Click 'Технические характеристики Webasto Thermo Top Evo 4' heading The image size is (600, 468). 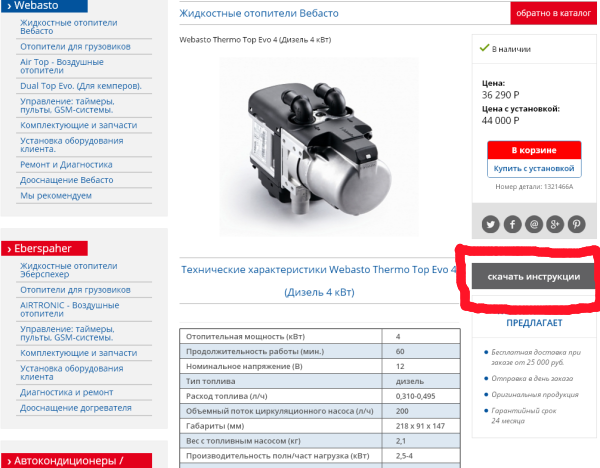click(319, 269)
